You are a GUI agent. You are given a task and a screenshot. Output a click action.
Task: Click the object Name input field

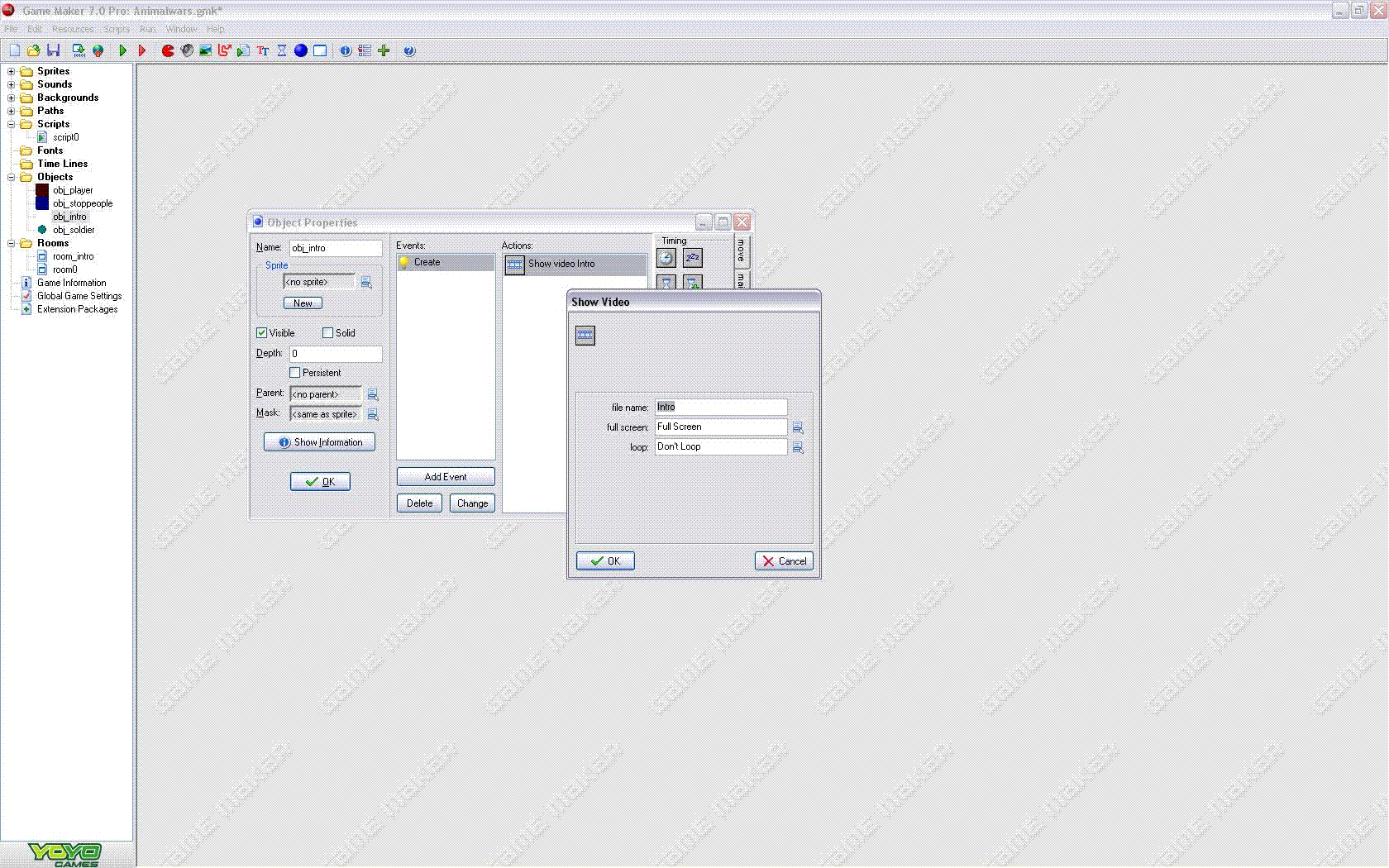tap(336, 248)
